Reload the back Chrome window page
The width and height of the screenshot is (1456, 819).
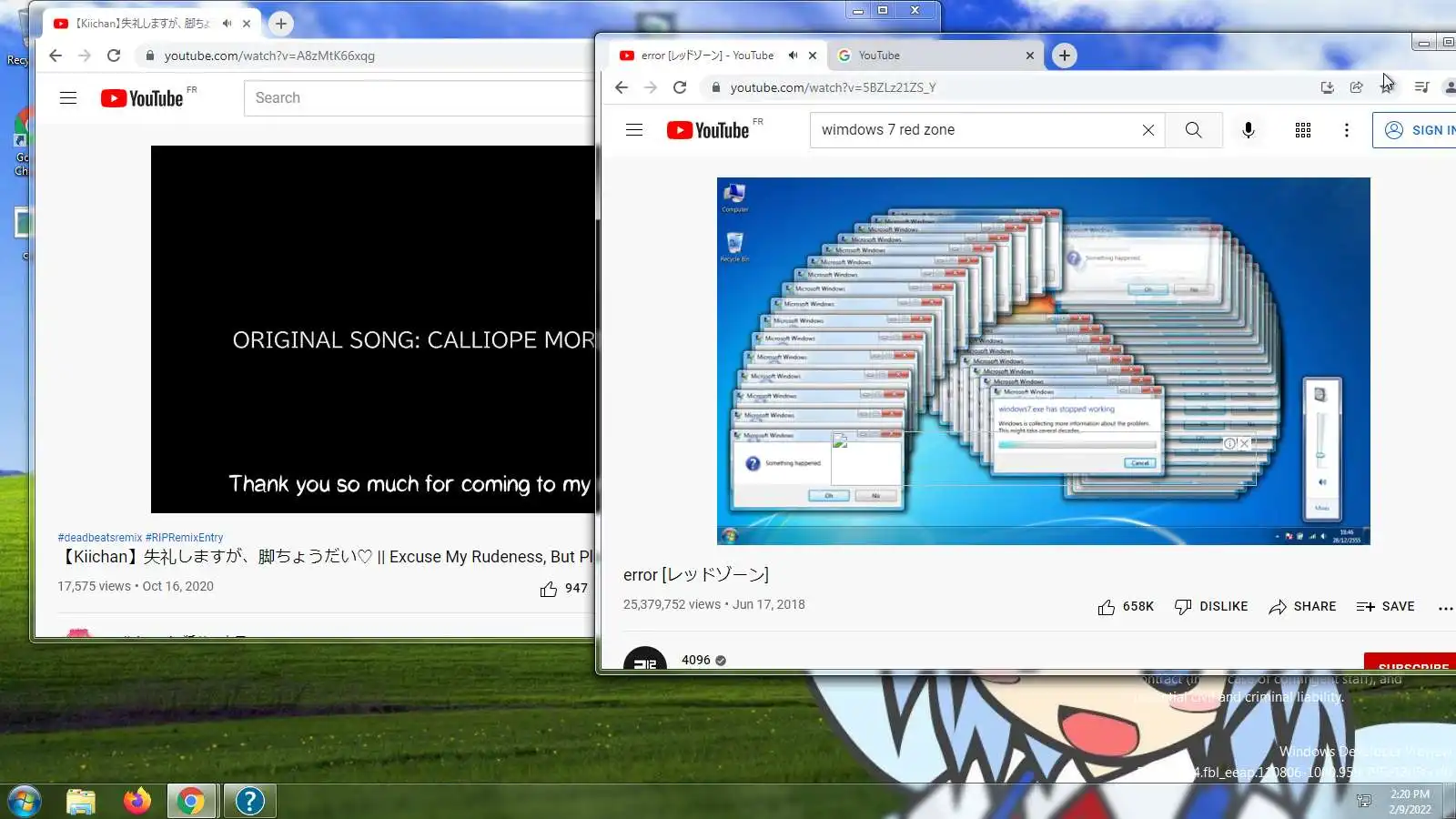tap(114, 56)
